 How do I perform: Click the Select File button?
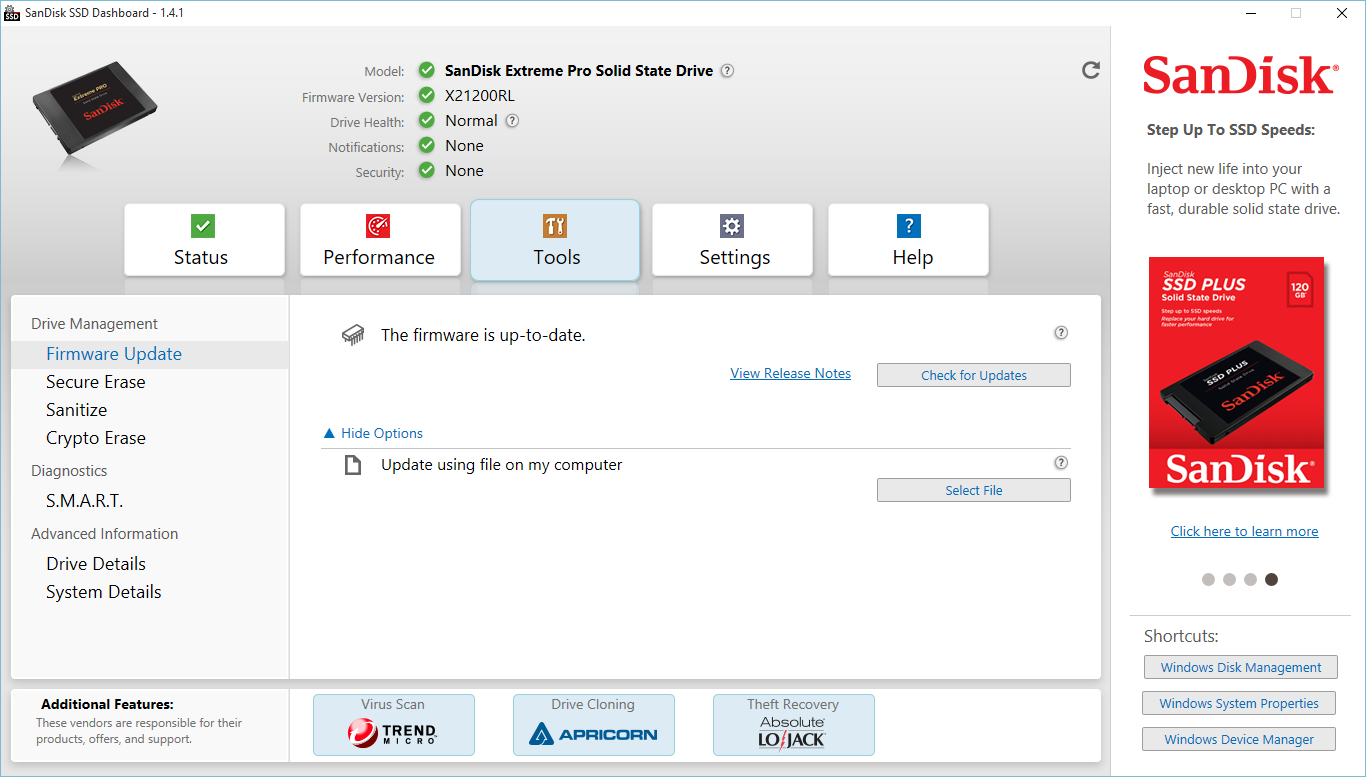(974, 490)
